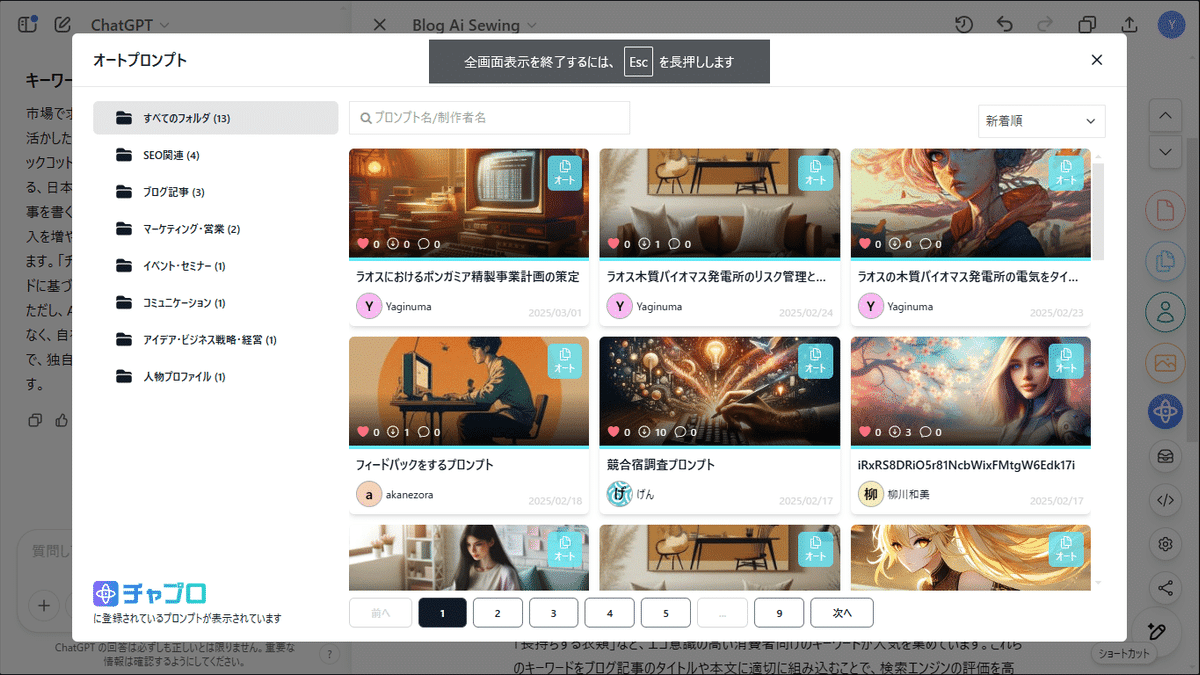Select the document icon in the right sidebar
The image size is (1200, 675).
1165,210
